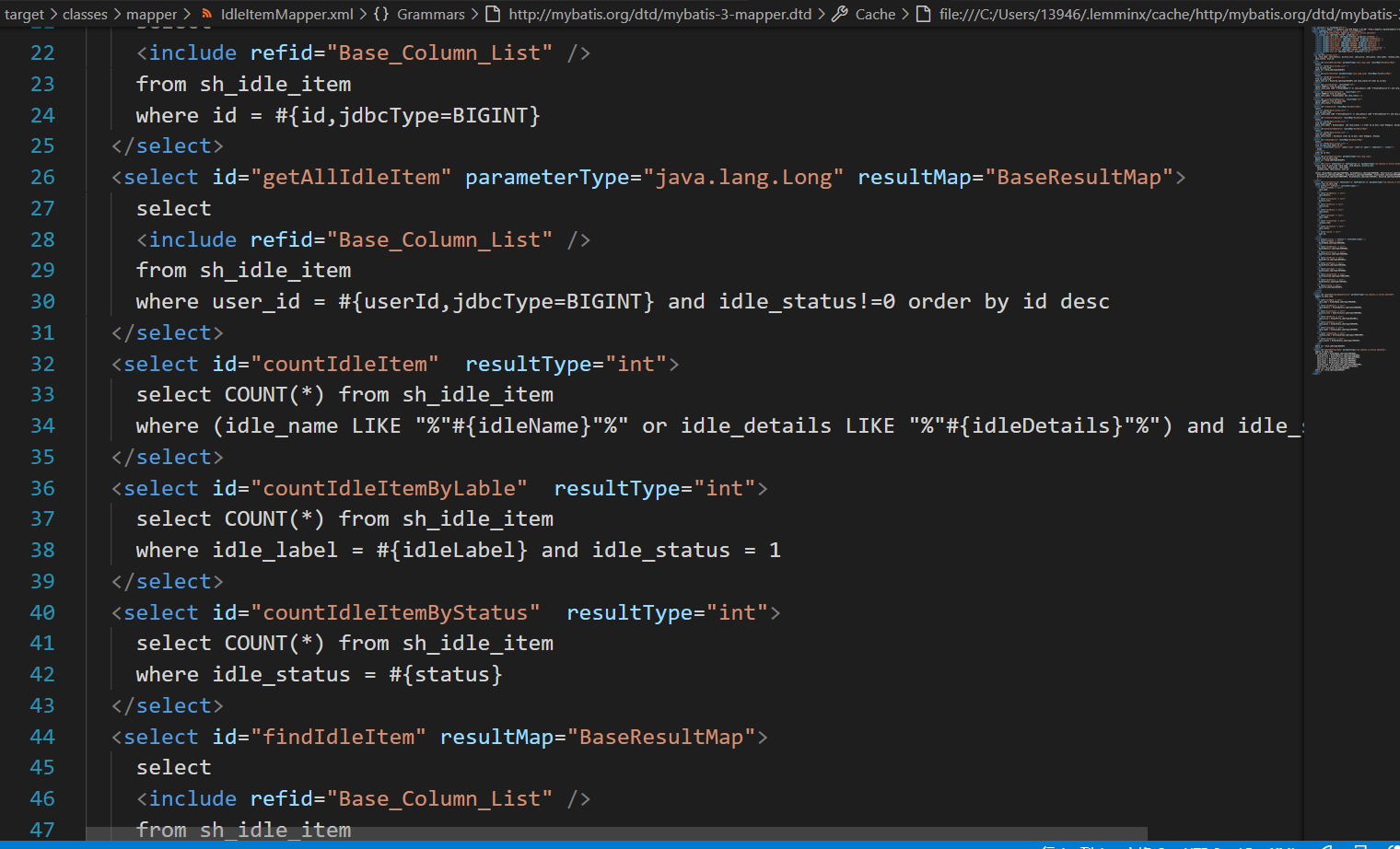Open the 'classes' breadcrumb folder
This screenshot has width=1400, height=849.
tap(85, 14)
